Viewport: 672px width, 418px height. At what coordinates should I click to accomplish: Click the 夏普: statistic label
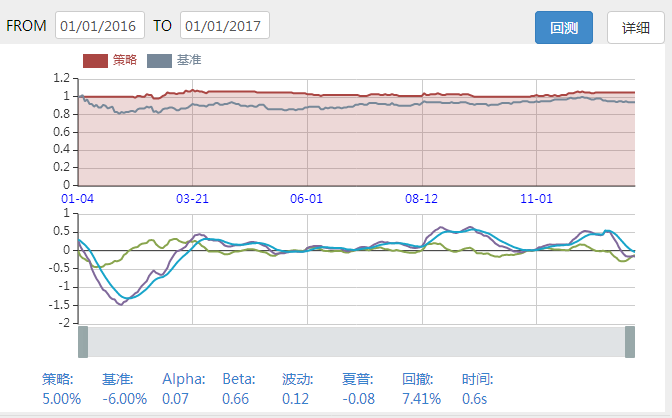pos(358,379)
